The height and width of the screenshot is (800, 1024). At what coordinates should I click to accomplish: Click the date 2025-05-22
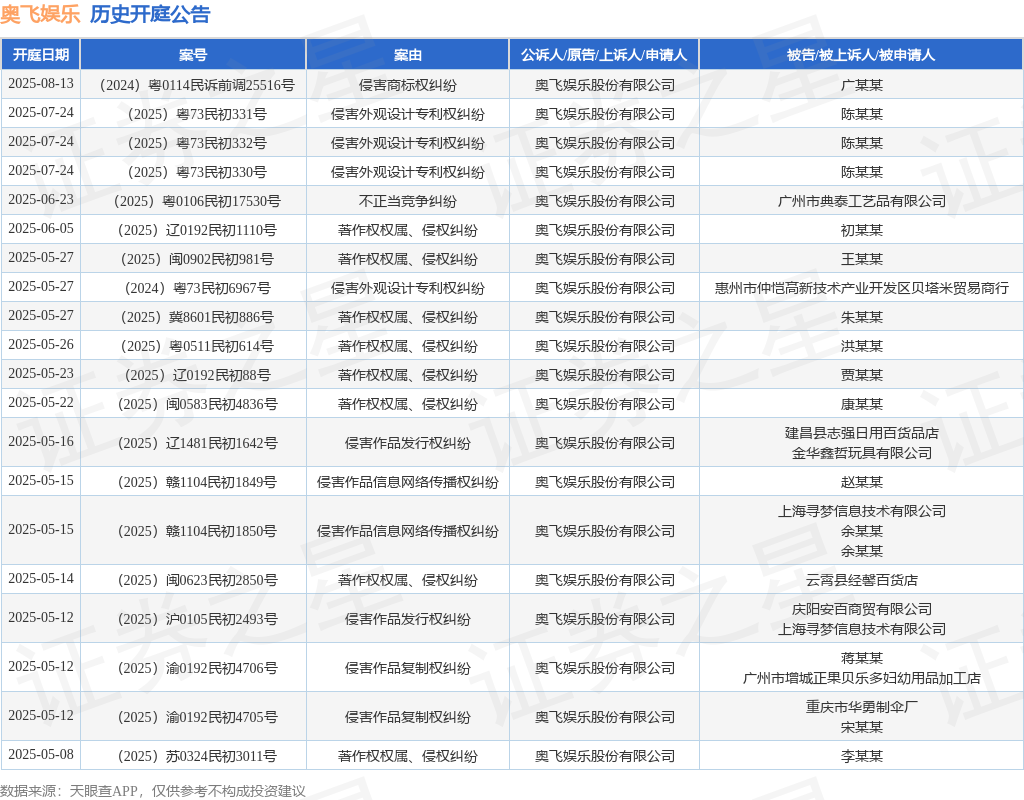point(40,402)
